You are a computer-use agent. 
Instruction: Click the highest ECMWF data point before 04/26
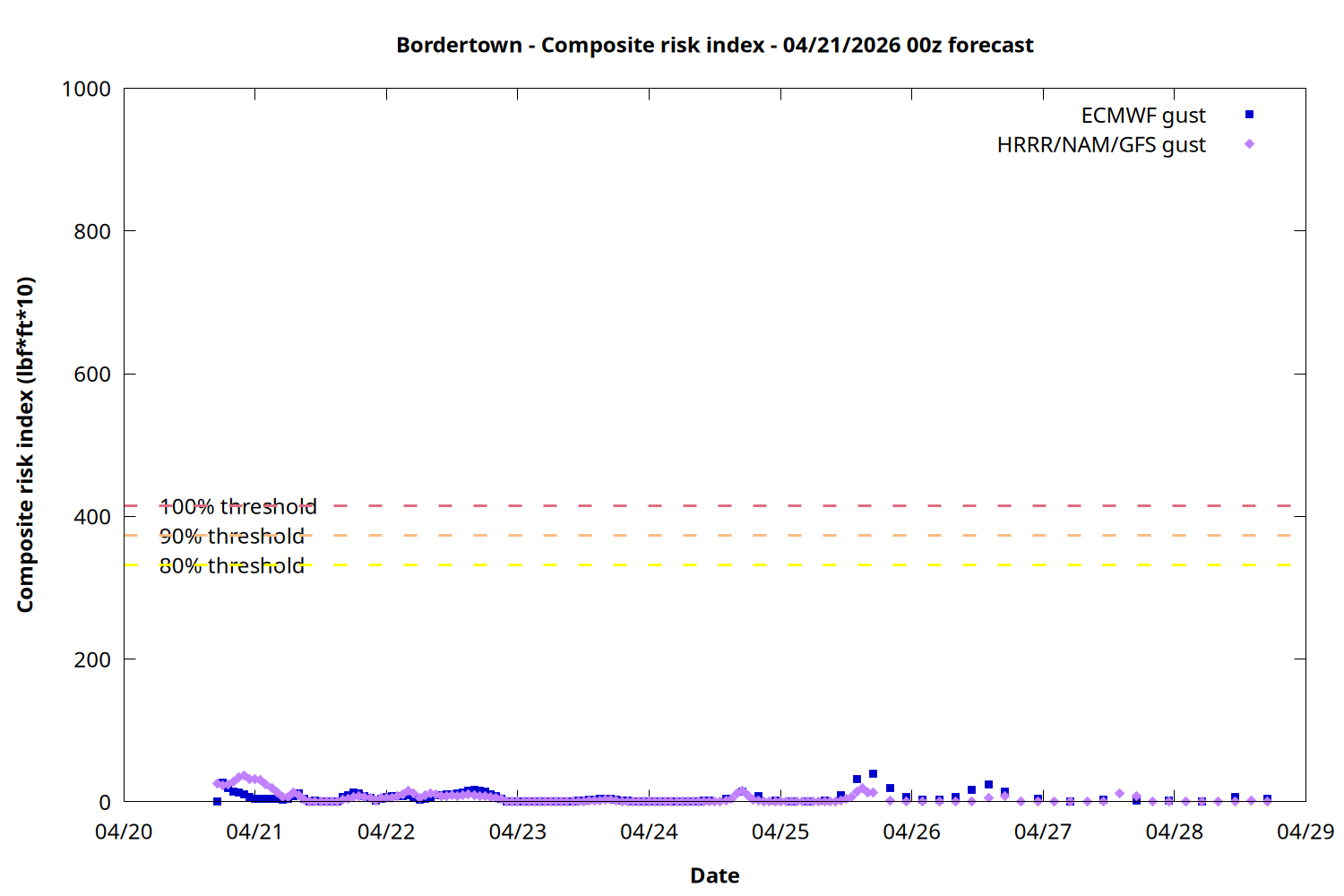point(873,774)
